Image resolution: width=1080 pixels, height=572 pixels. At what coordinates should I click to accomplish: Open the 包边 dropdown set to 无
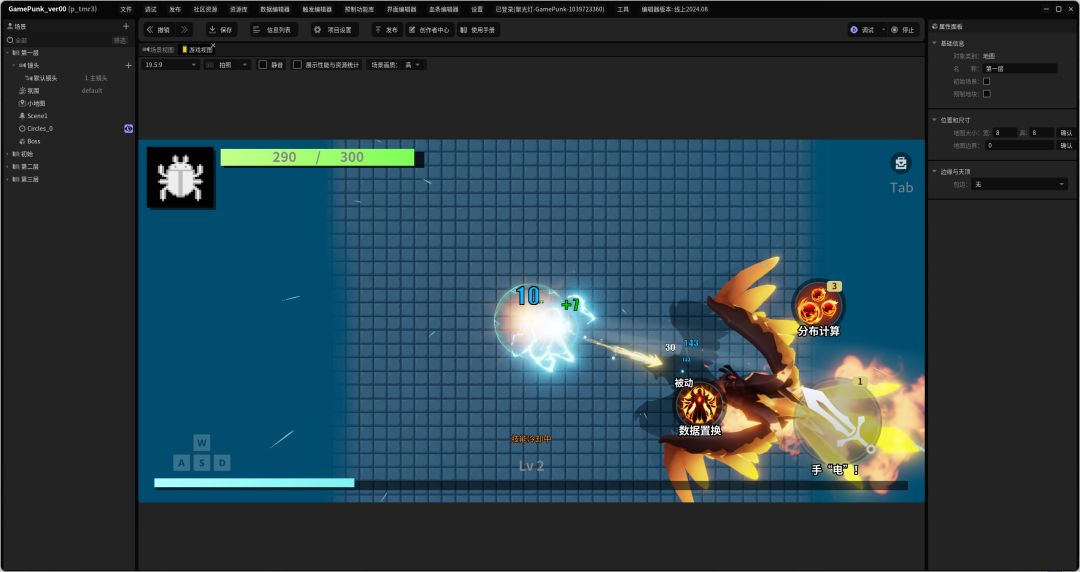tap(1020, 184)
